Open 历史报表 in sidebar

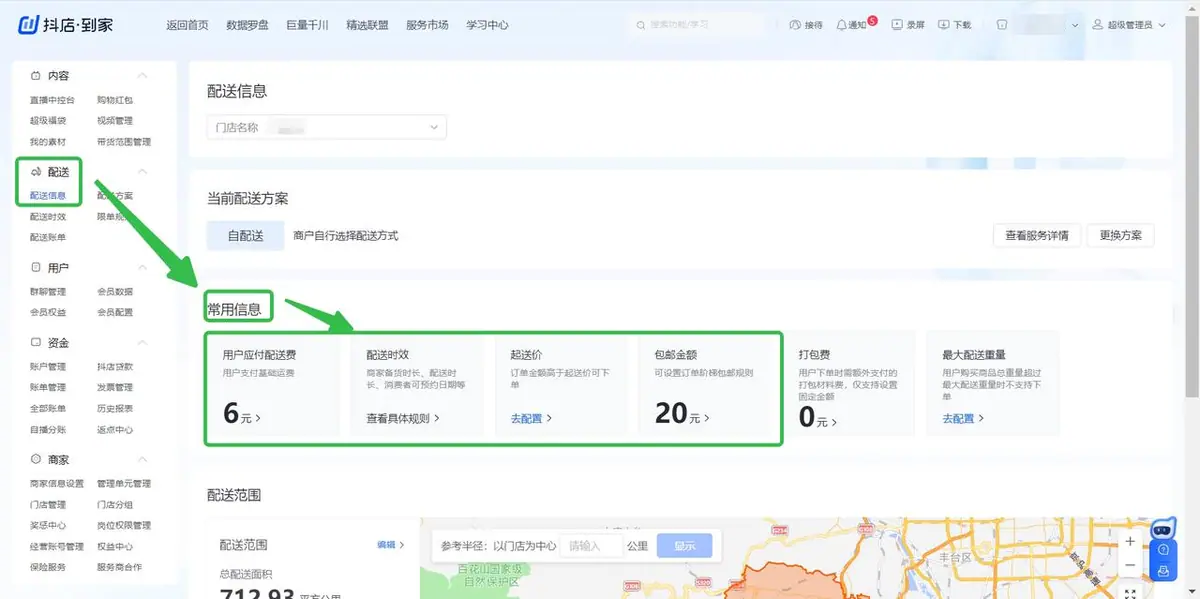[115, 409]
